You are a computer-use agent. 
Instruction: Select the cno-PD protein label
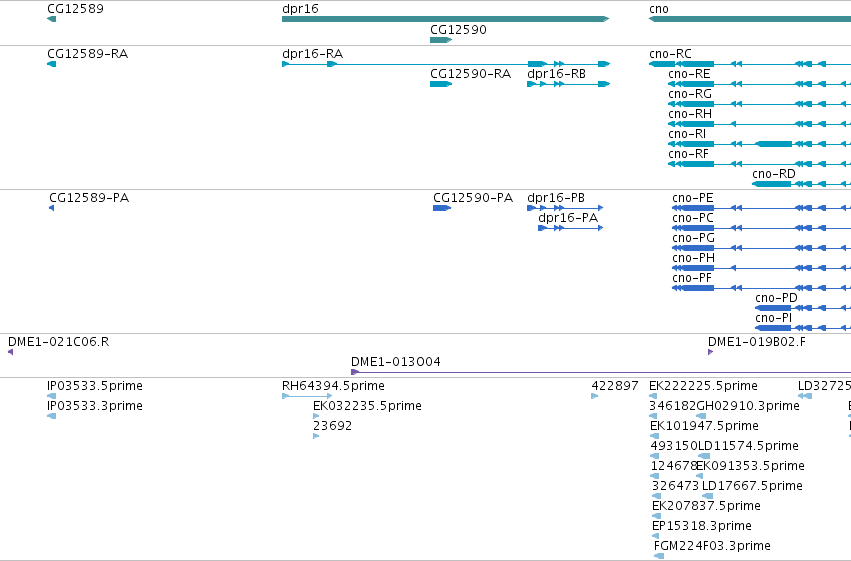click(x=776, y=298)
